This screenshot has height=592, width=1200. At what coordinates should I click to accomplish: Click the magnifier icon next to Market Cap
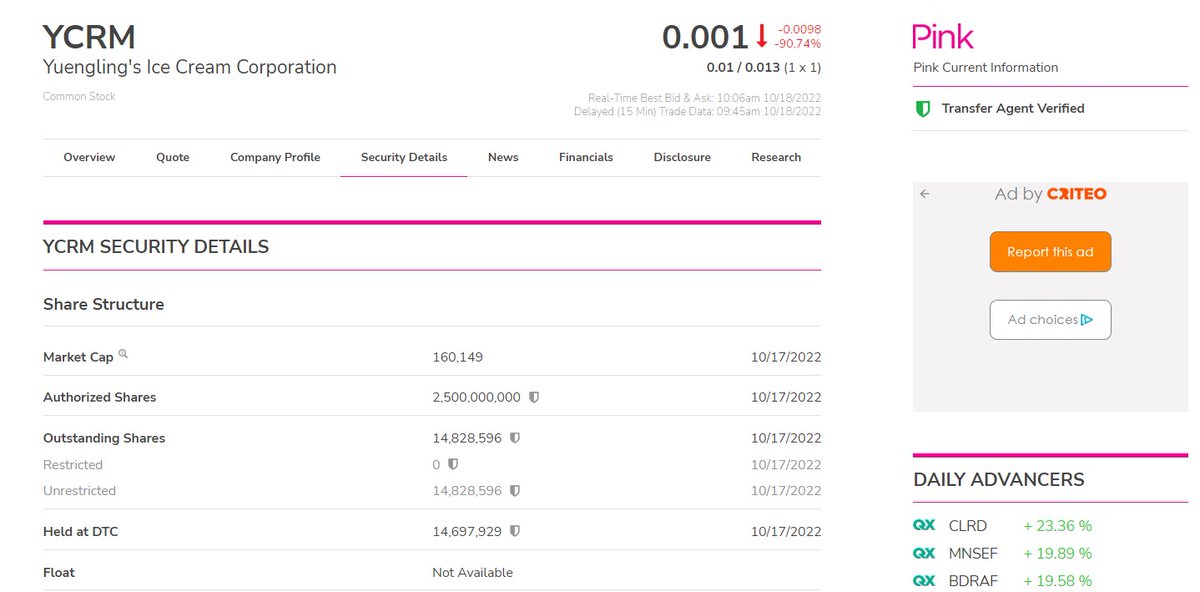point(123,353)
